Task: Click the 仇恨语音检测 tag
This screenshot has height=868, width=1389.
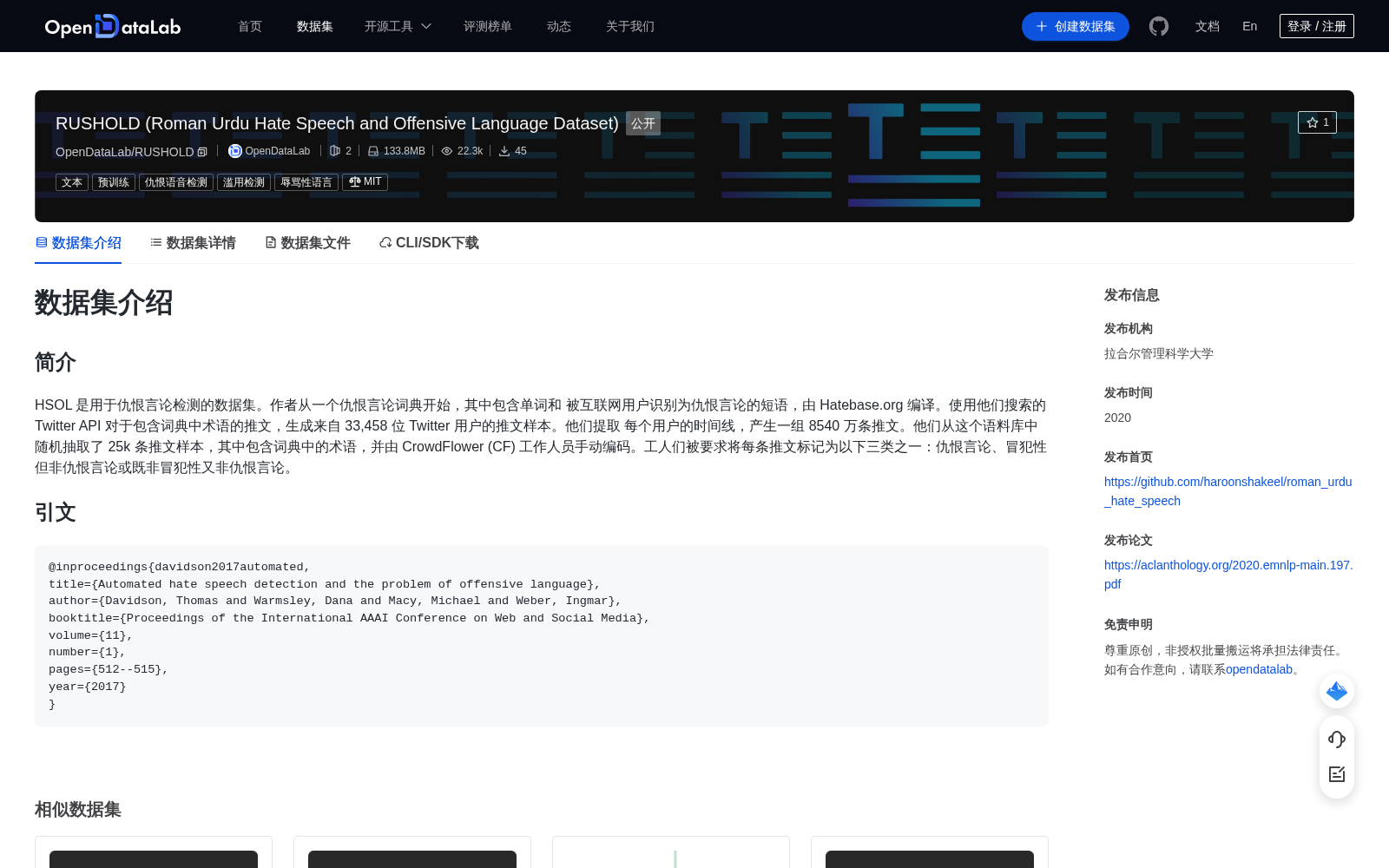Action: (176, 182)
